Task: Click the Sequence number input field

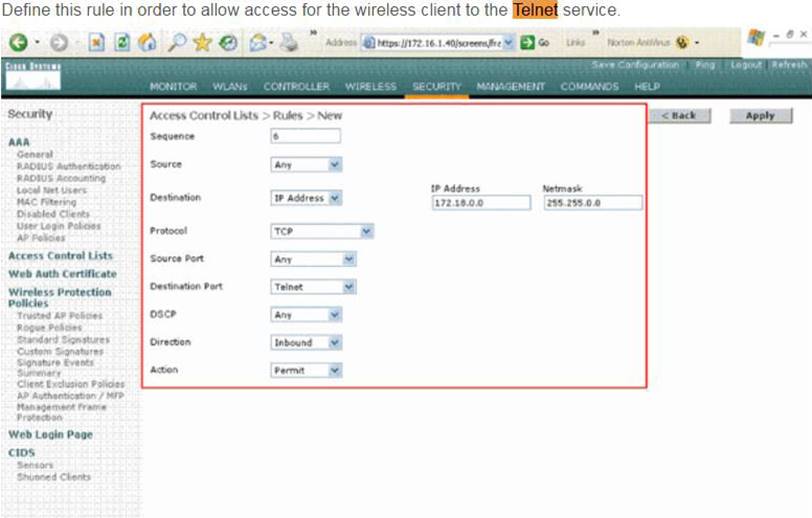Action: coord(305,136)
